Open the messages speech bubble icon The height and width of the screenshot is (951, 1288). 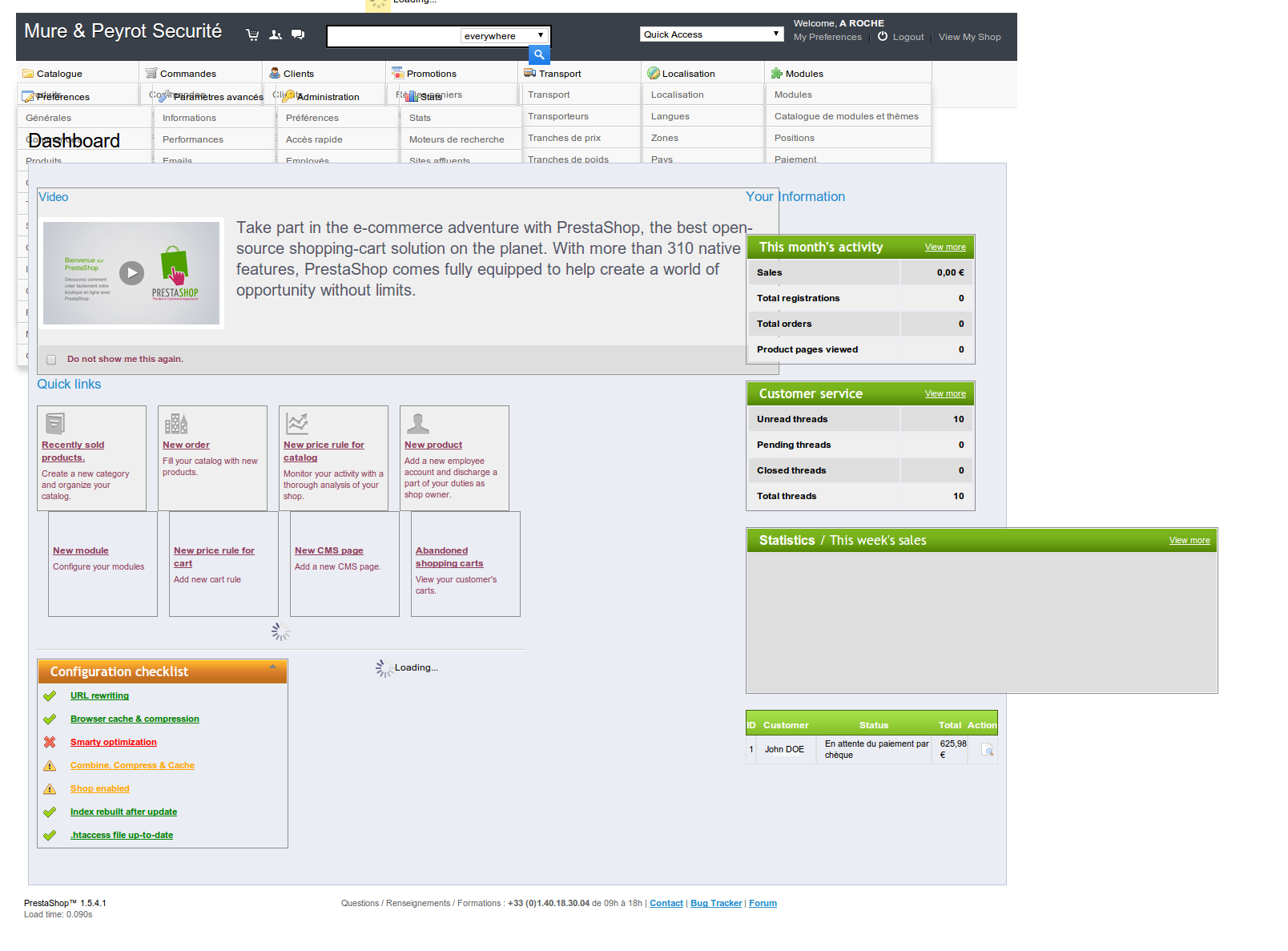(298, 34)
